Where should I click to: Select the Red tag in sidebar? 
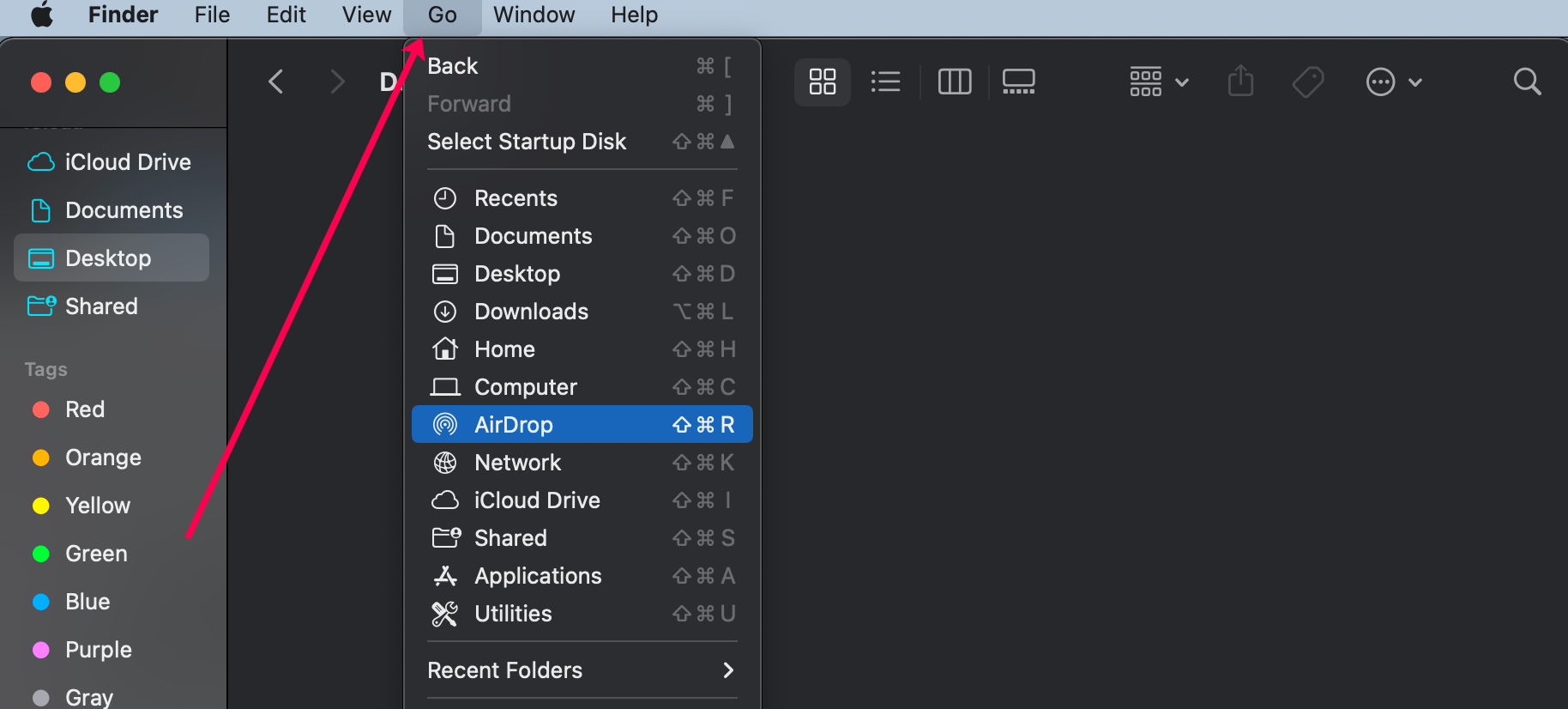(x=84, y=409)
